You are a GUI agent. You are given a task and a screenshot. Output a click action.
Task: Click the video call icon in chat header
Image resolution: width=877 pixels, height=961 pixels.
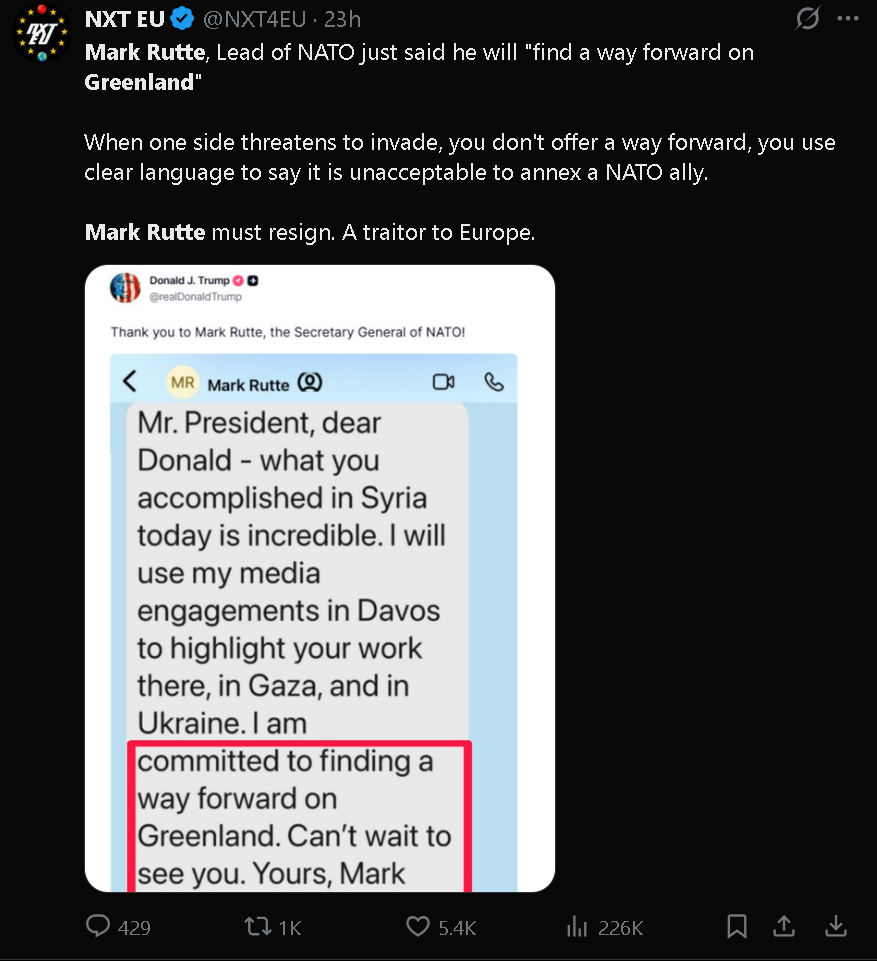pyautogui.click(x=443, y=382)
